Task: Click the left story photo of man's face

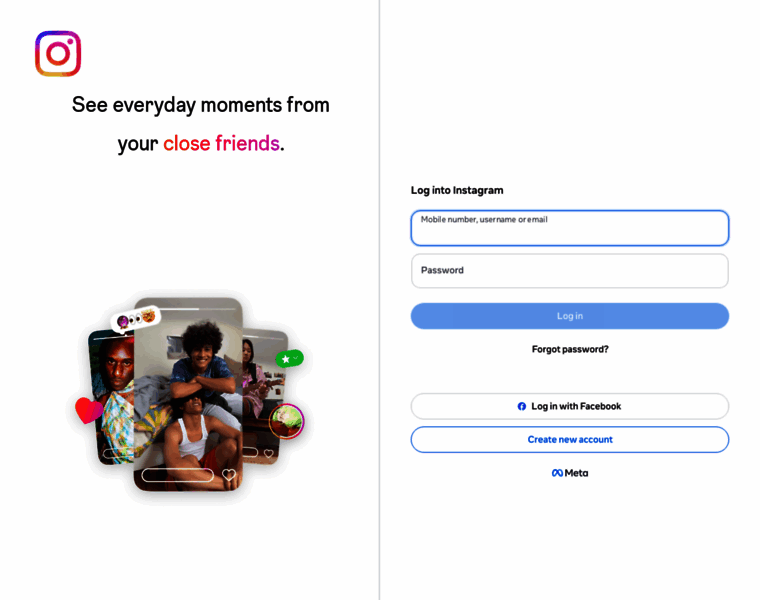Action: [x=111, y=397]
